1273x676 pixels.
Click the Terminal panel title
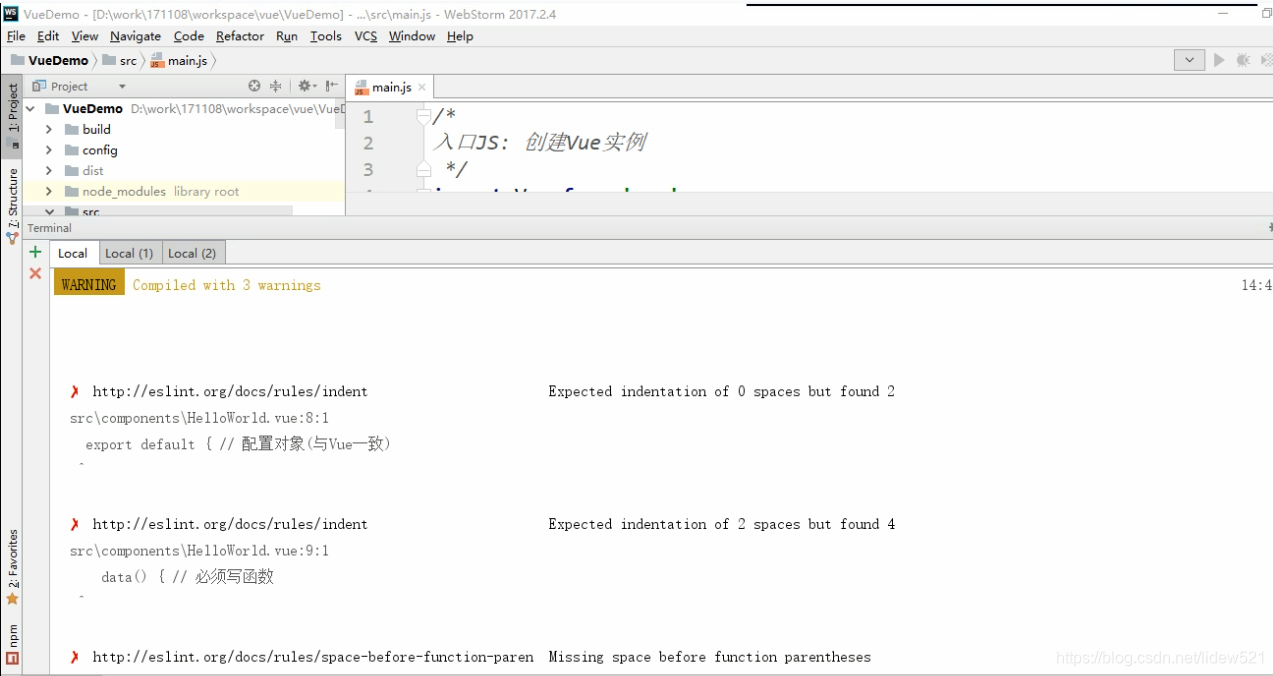pyautogui.click(x=50, y=228)
